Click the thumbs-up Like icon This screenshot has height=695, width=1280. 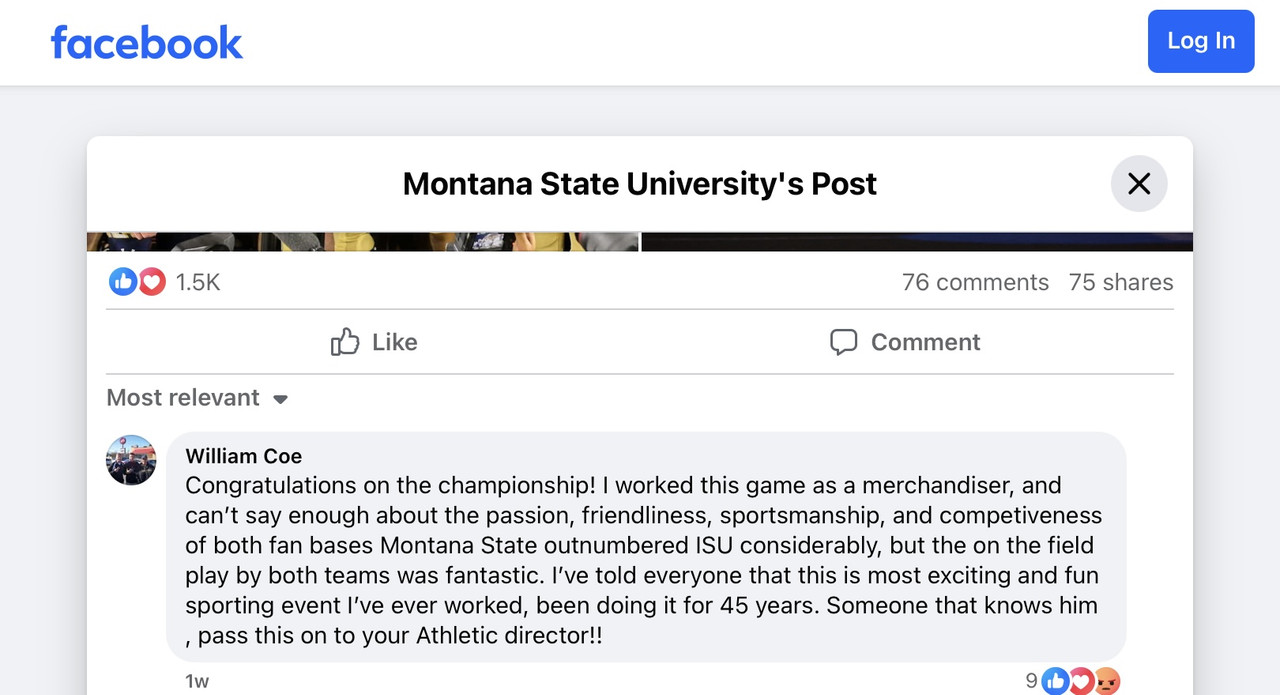click(x=345, y=342)
